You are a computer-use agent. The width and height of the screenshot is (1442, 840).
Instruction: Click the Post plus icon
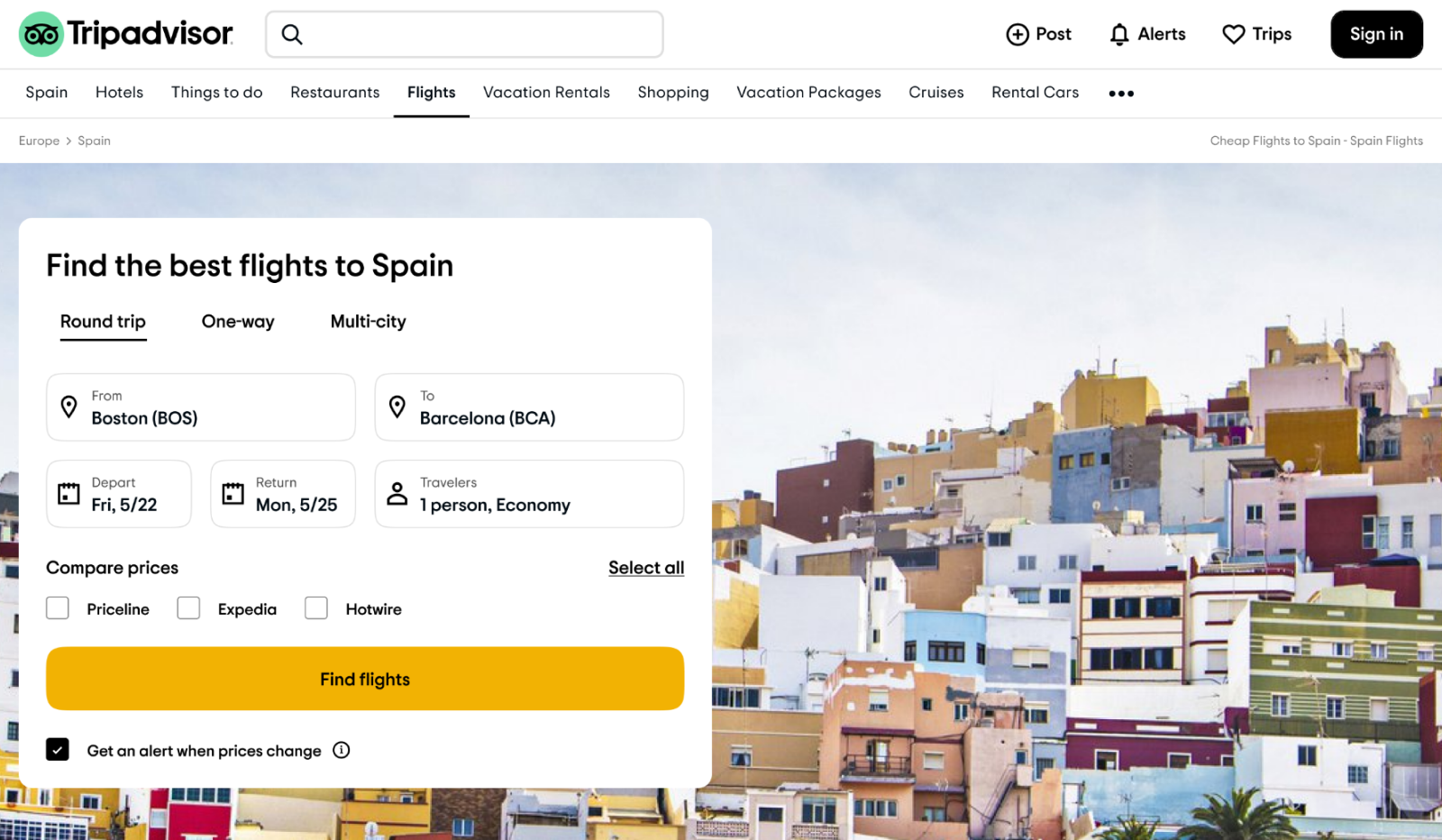[1018, 34]
